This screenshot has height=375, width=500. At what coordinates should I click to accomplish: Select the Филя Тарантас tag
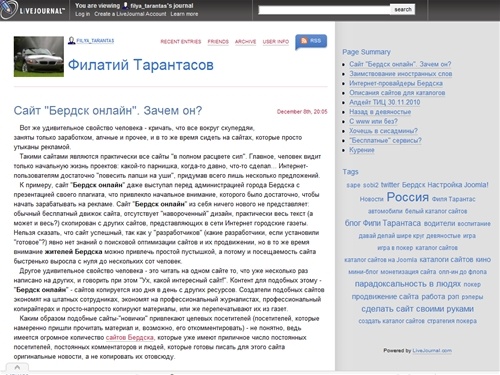[x=454, y=199]
